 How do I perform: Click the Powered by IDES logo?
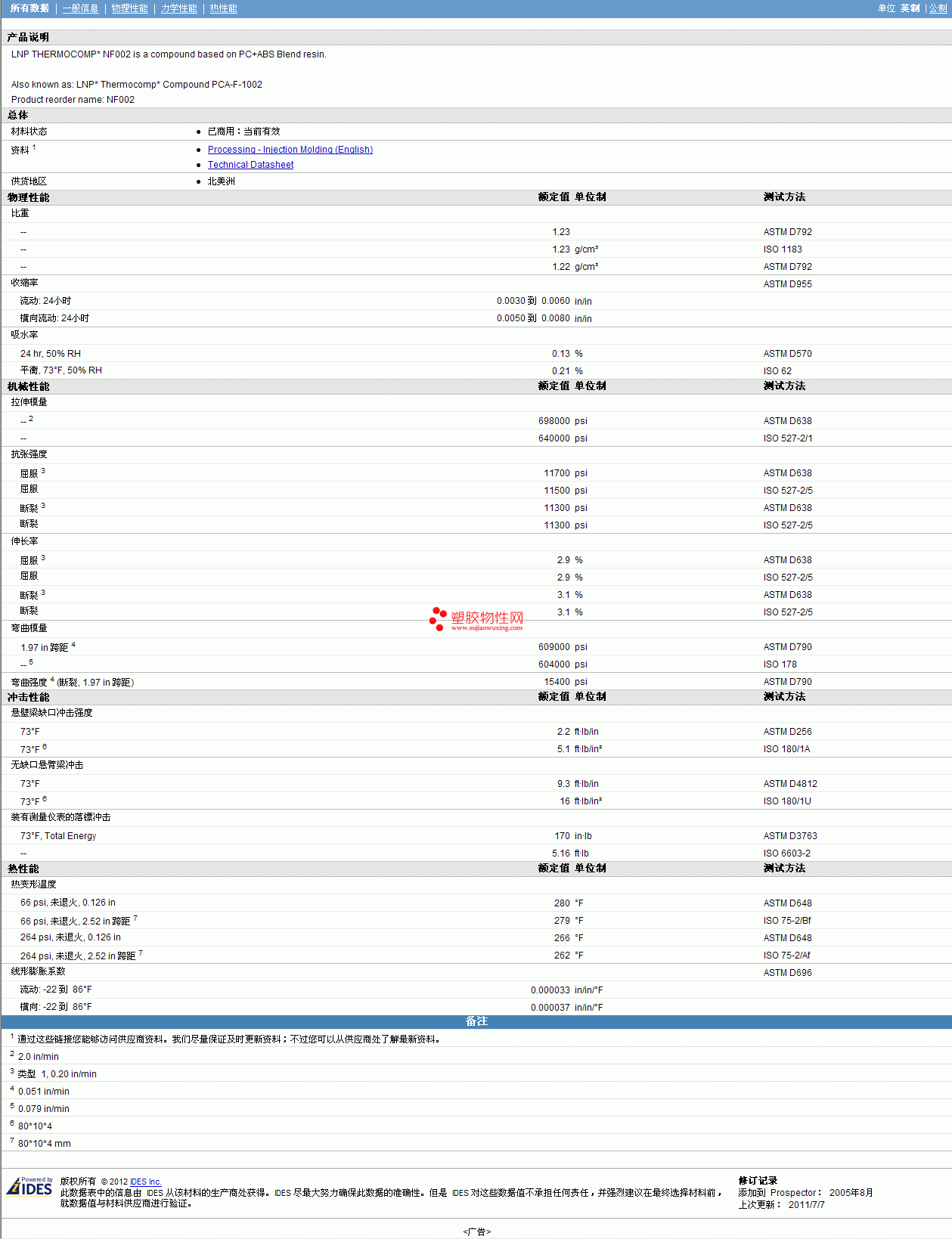[x=29, y=1186]
